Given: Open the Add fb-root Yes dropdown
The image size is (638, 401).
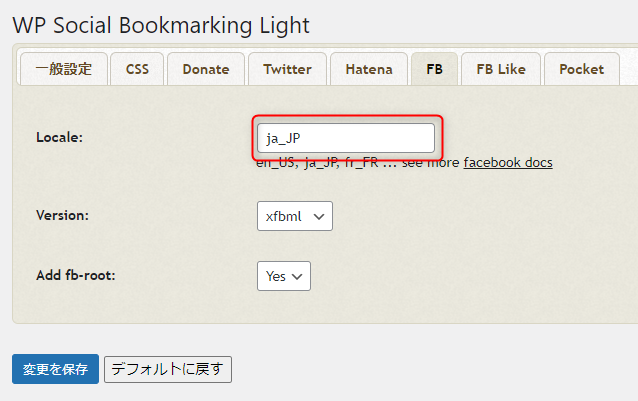Looking at the screenshot, I should click(284, 276).
